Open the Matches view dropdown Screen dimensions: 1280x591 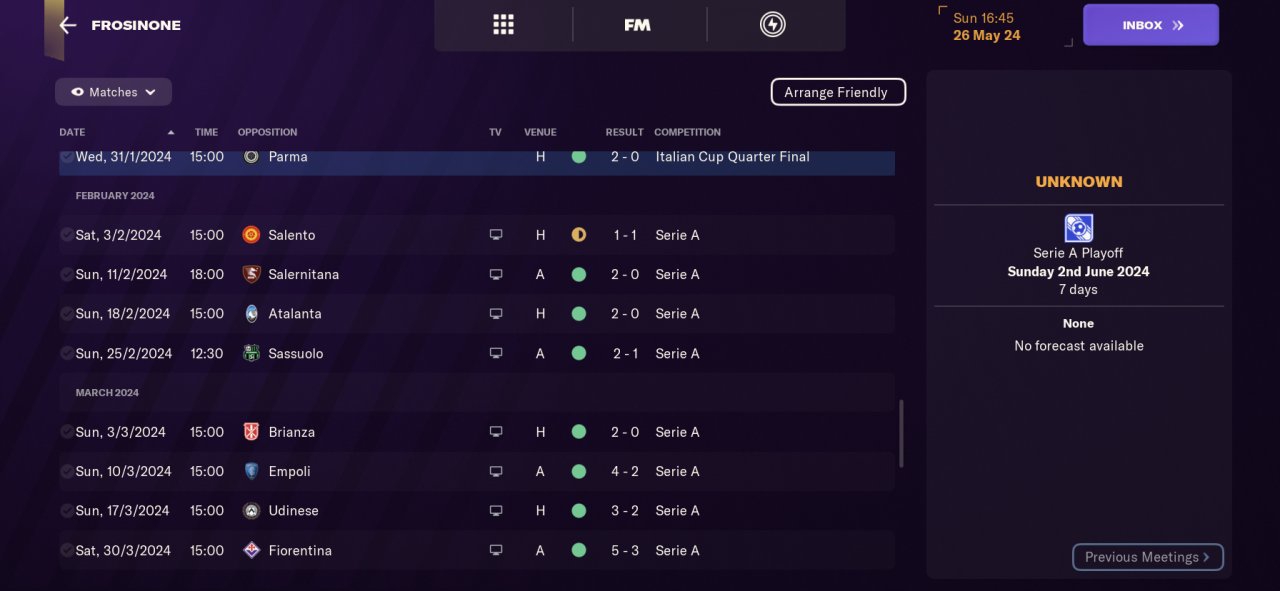coord(113,92)
